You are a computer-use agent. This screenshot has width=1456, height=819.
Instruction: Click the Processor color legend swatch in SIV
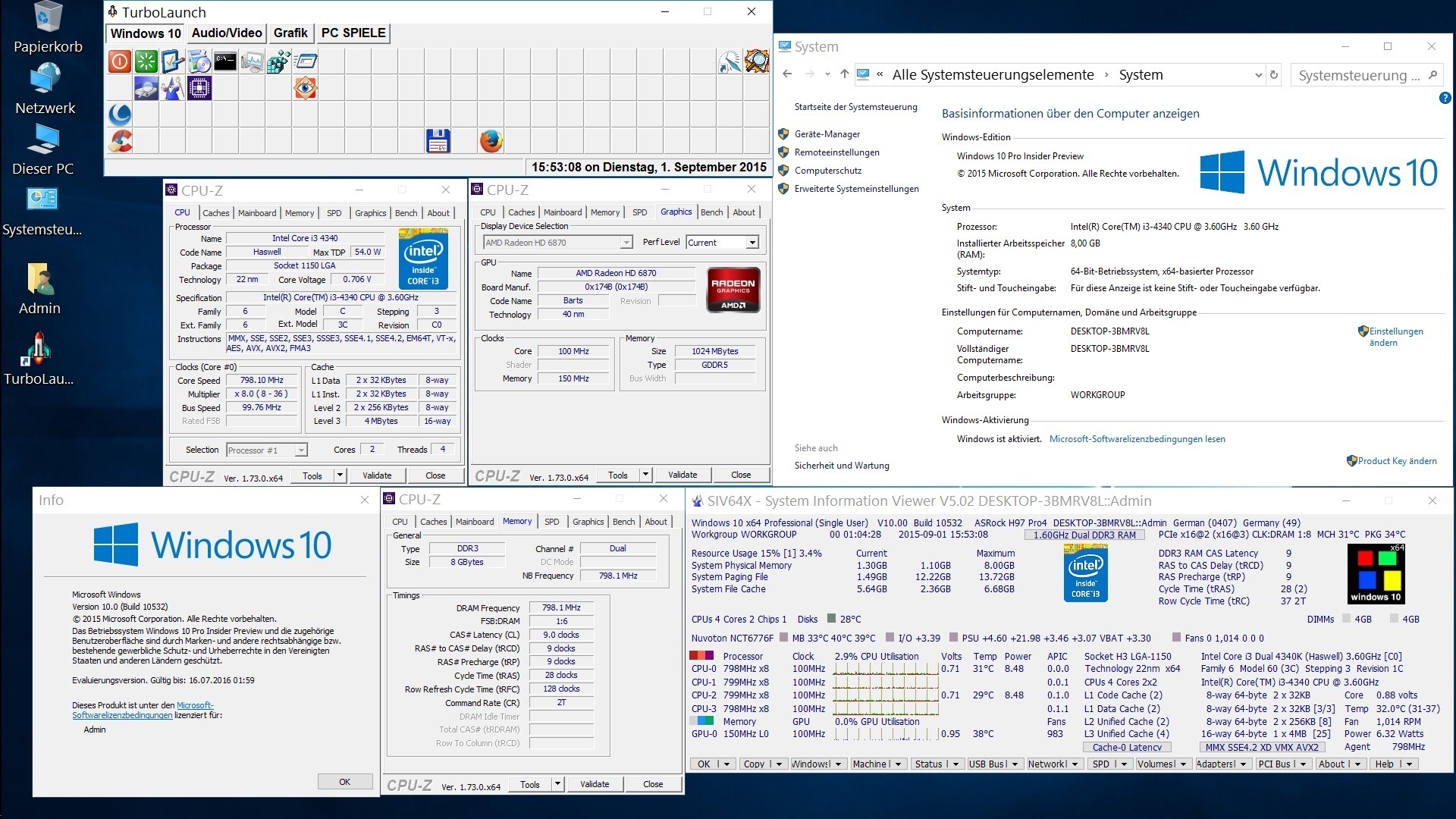coord(701,656)
